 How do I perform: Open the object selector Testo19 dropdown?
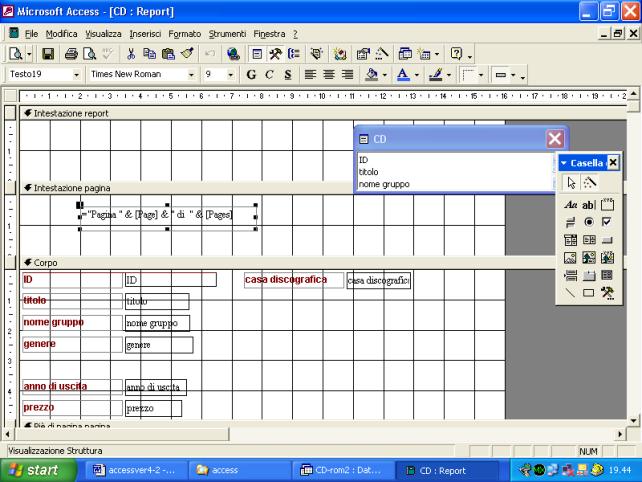click(76, 75)
